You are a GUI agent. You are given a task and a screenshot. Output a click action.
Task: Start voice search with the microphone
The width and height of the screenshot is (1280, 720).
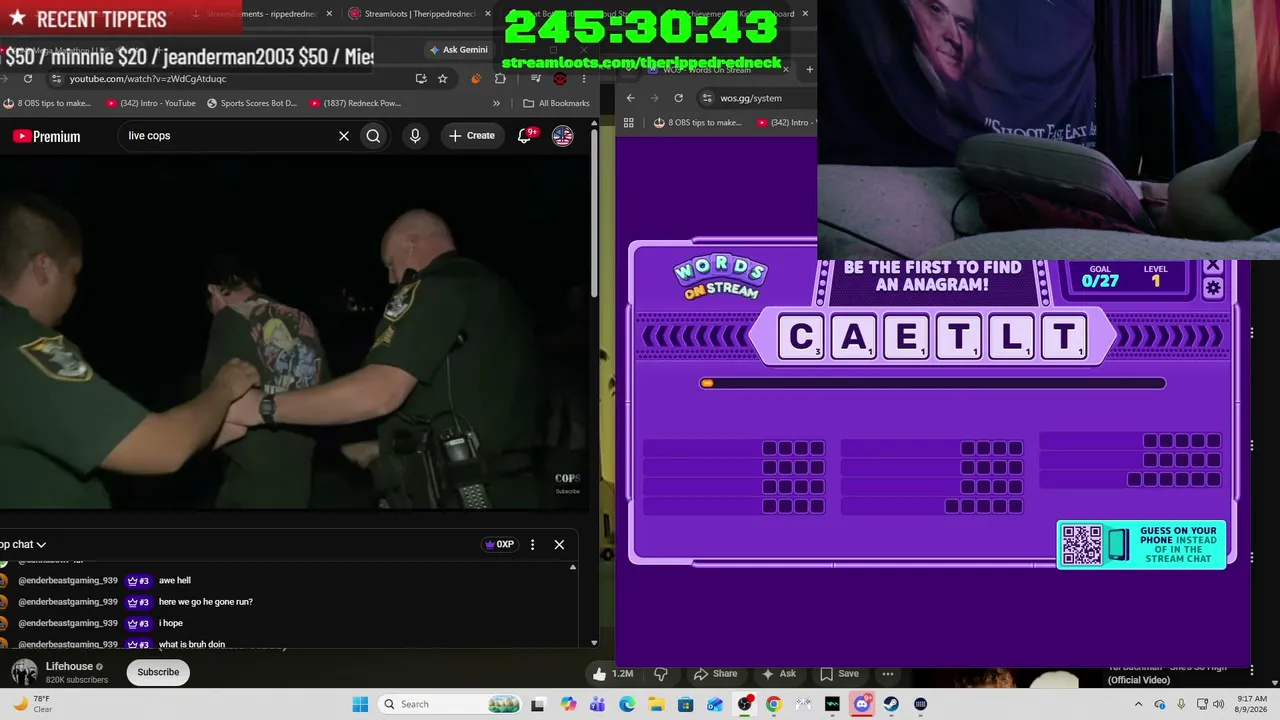(415, 136)
